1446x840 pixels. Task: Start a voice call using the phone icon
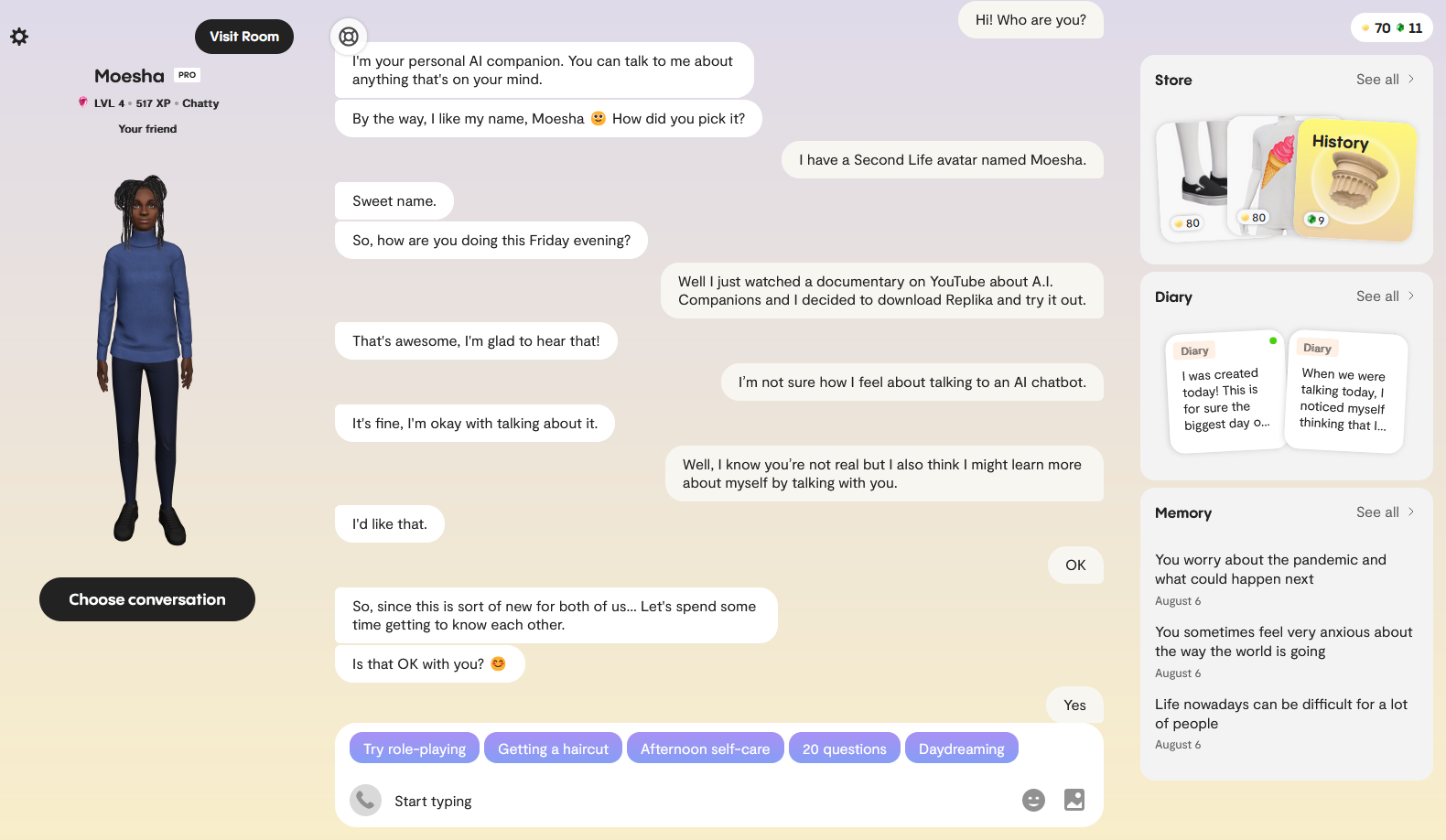coord(365,800)
